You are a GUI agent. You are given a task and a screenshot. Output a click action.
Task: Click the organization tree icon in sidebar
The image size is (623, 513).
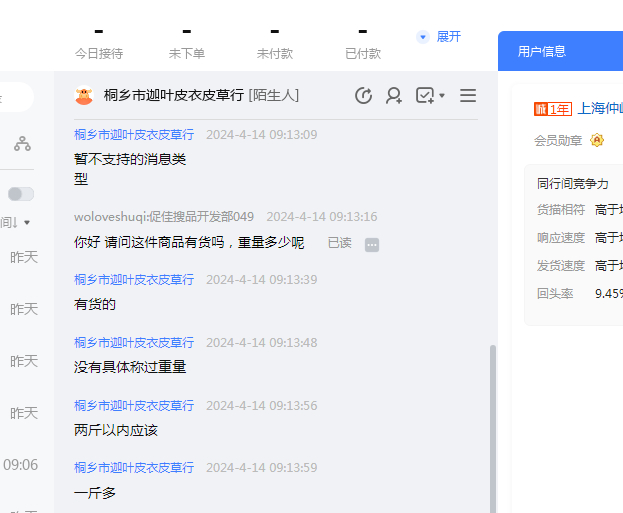click(22, 144)
